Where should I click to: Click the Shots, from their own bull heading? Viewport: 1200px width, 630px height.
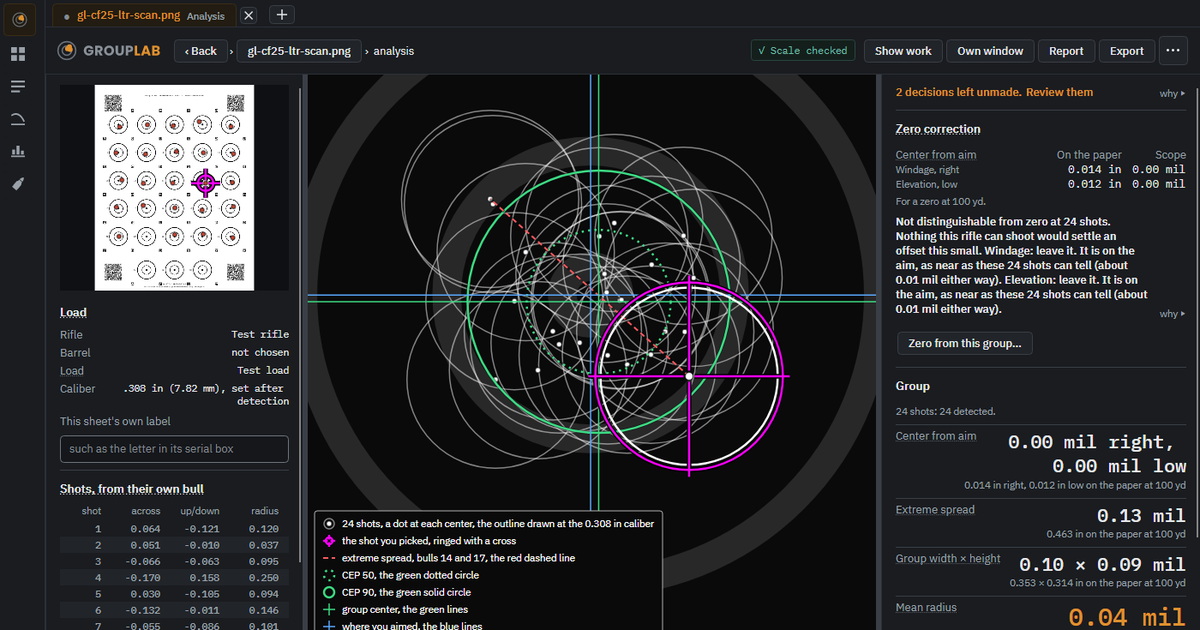pyautogui.click(x=132, y=489)
